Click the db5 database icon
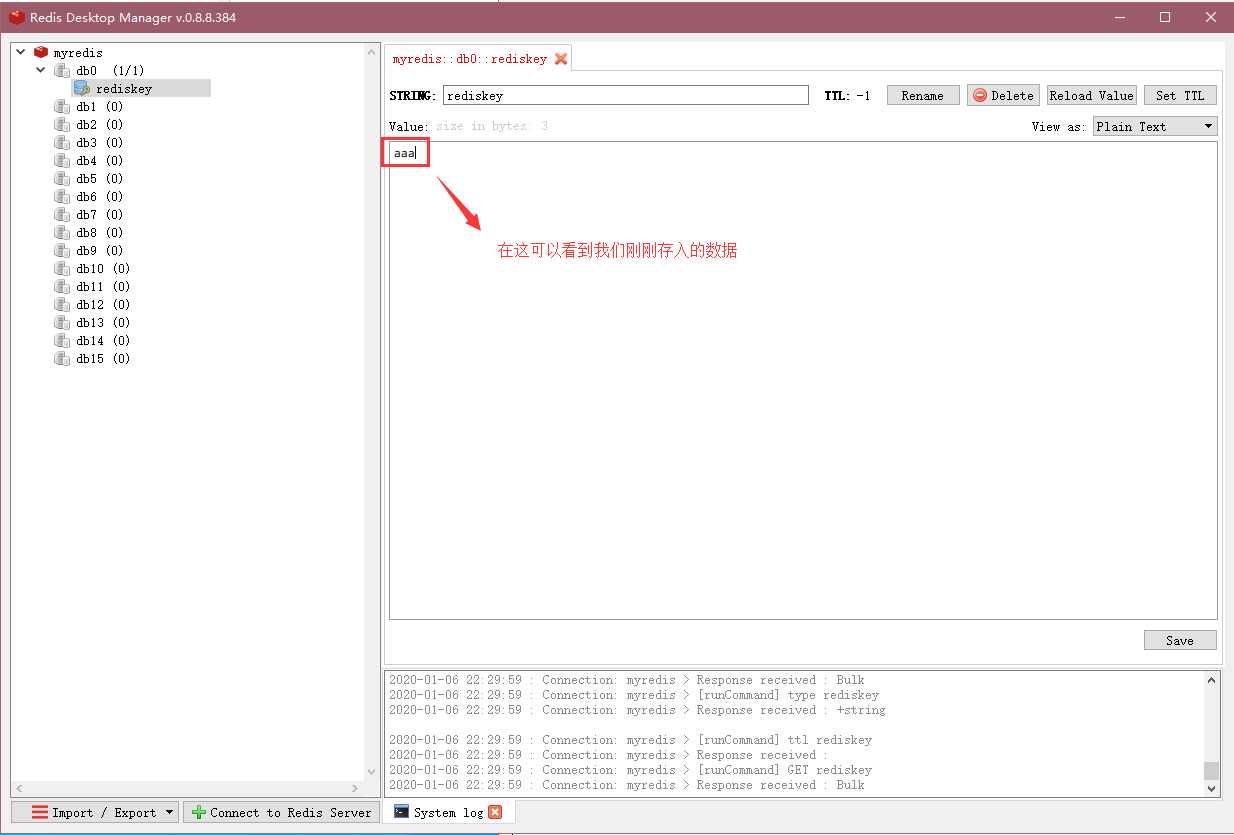Viewport: 1234px width, 835px height. [62, 178]
